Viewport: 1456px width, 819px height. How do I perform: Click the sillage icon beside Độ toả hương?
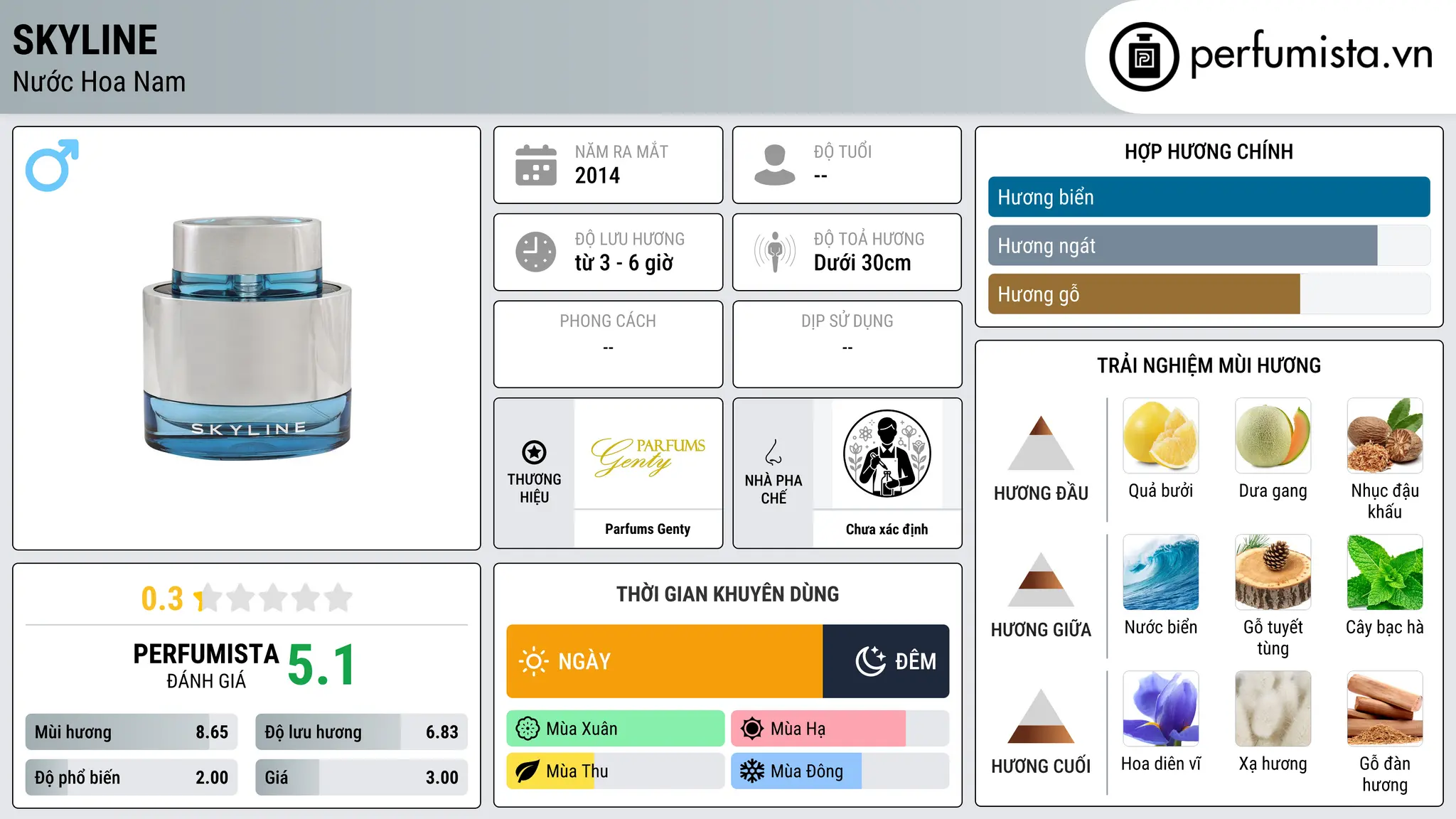point(774,252)
